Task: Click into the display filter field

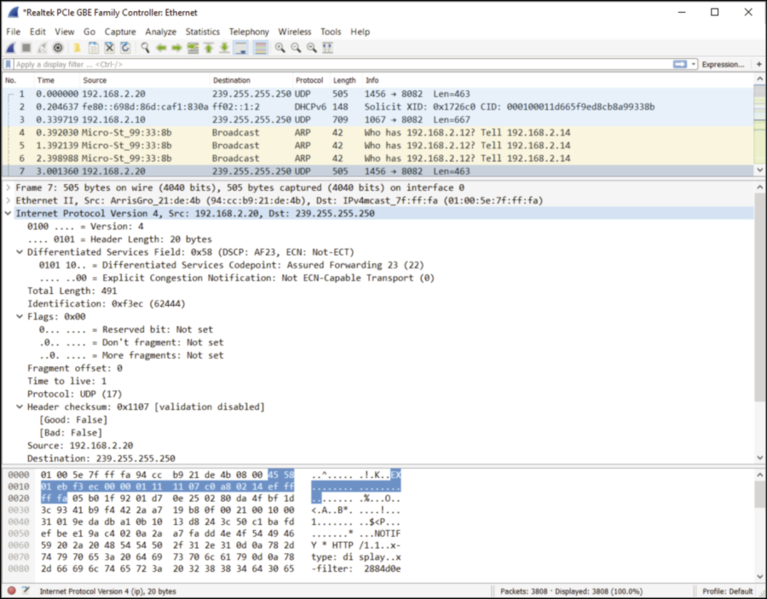Action: 342,64
